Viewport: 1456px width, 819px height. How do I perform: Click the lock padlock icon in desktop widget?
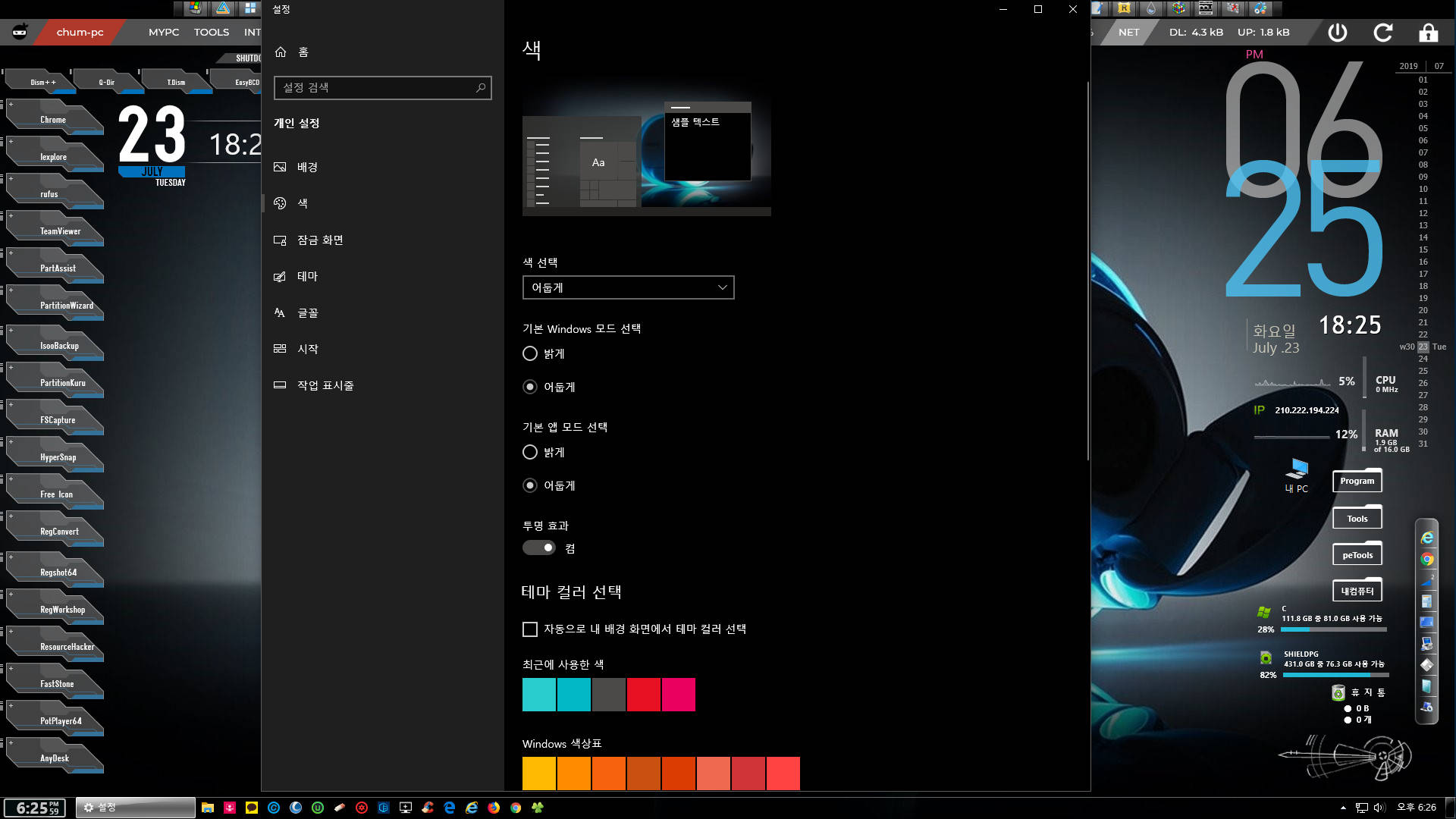click(x=1429, y=33)
